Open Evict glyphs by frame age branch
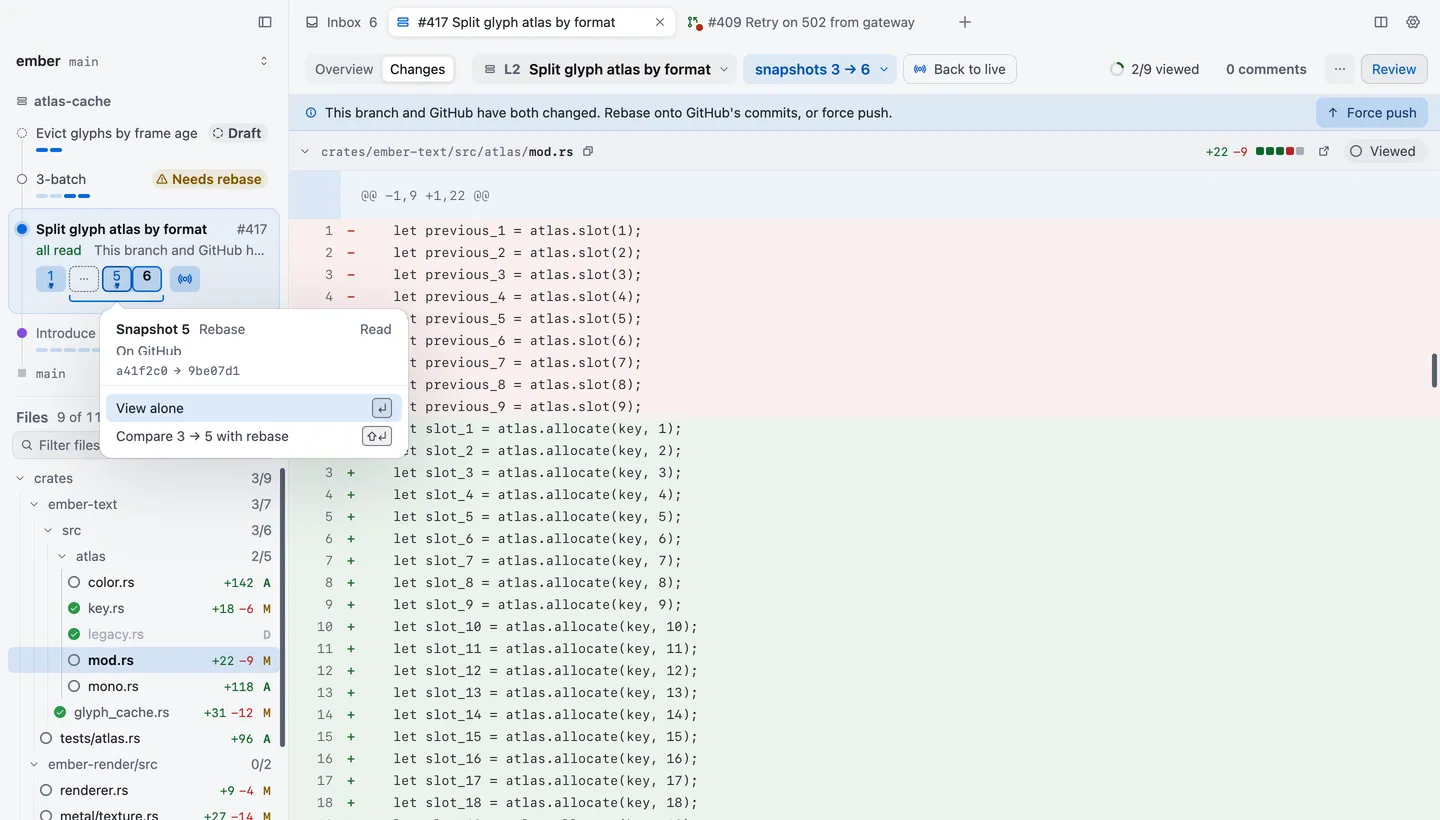This screenshot has width=1440, height=820. point(117,133)
